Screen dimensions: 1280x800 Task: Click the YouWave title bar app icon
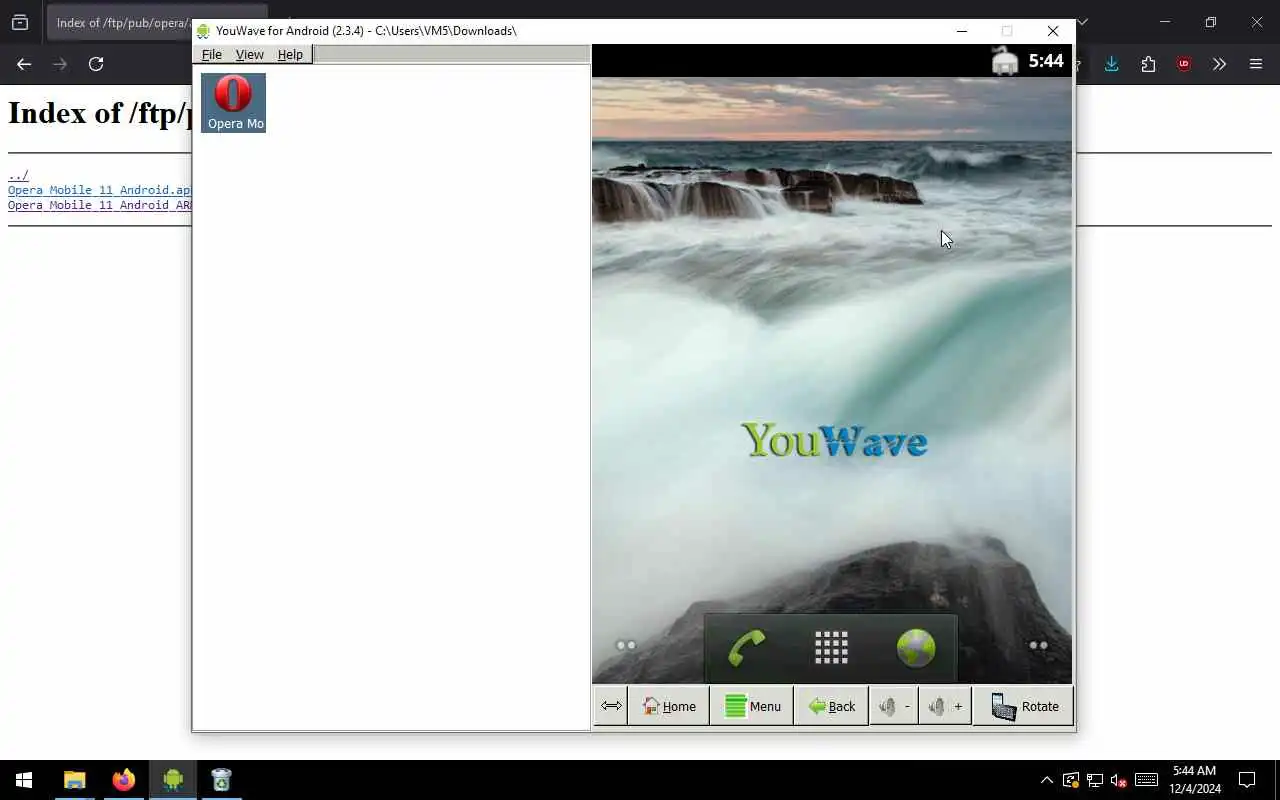click(x=204, y=31)
